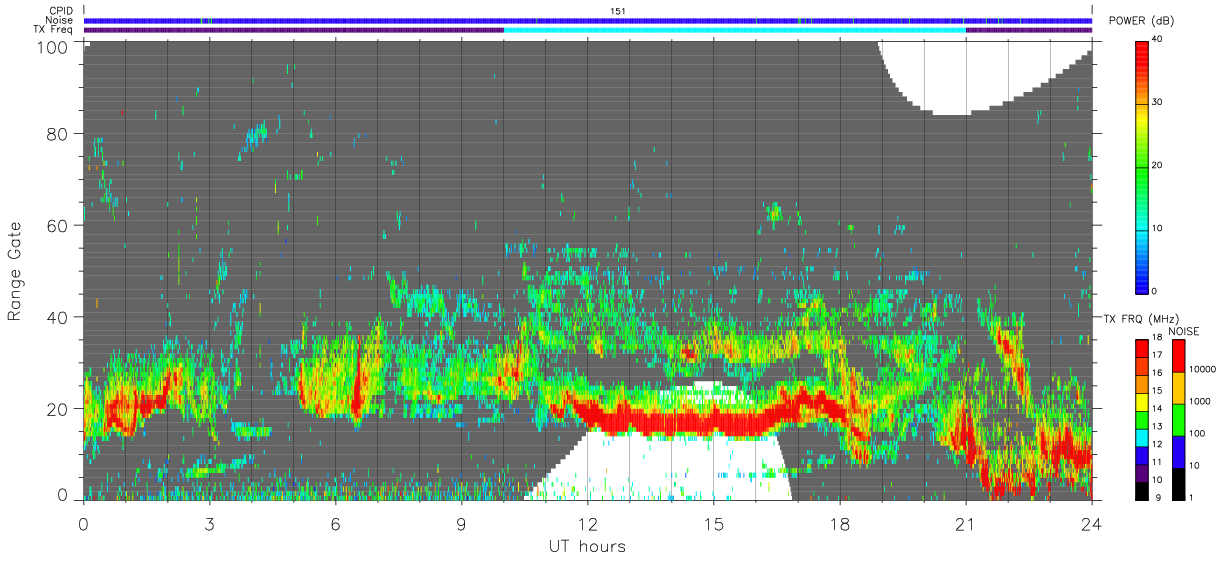Click the Noise row label at top left
Viewport: 1228px width, 567px height.
pos(58,20)
